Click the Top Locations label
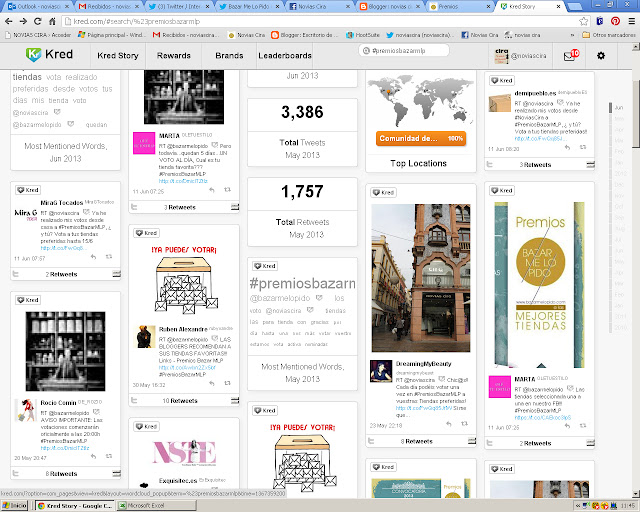The width and height of the screenshot is (640, 512). (418, 163)
